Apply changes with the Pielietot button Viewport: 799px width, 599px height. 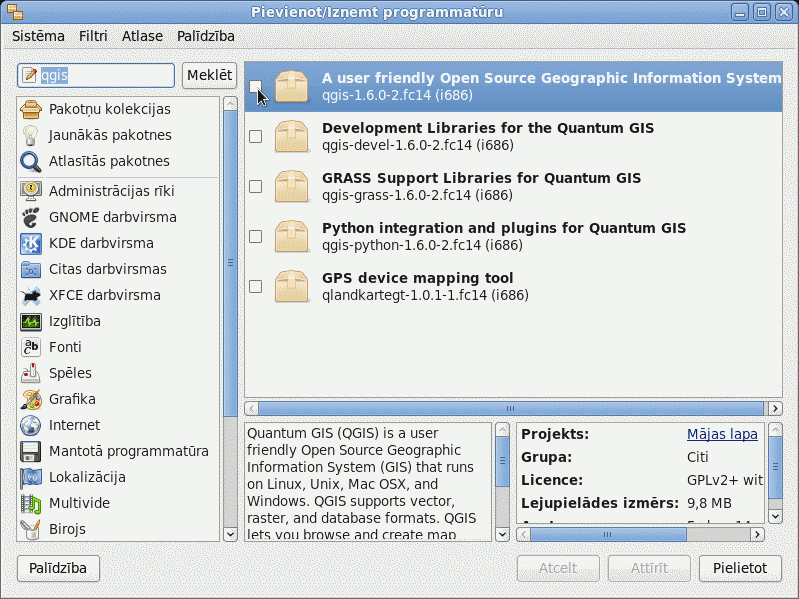click(740, 568)
